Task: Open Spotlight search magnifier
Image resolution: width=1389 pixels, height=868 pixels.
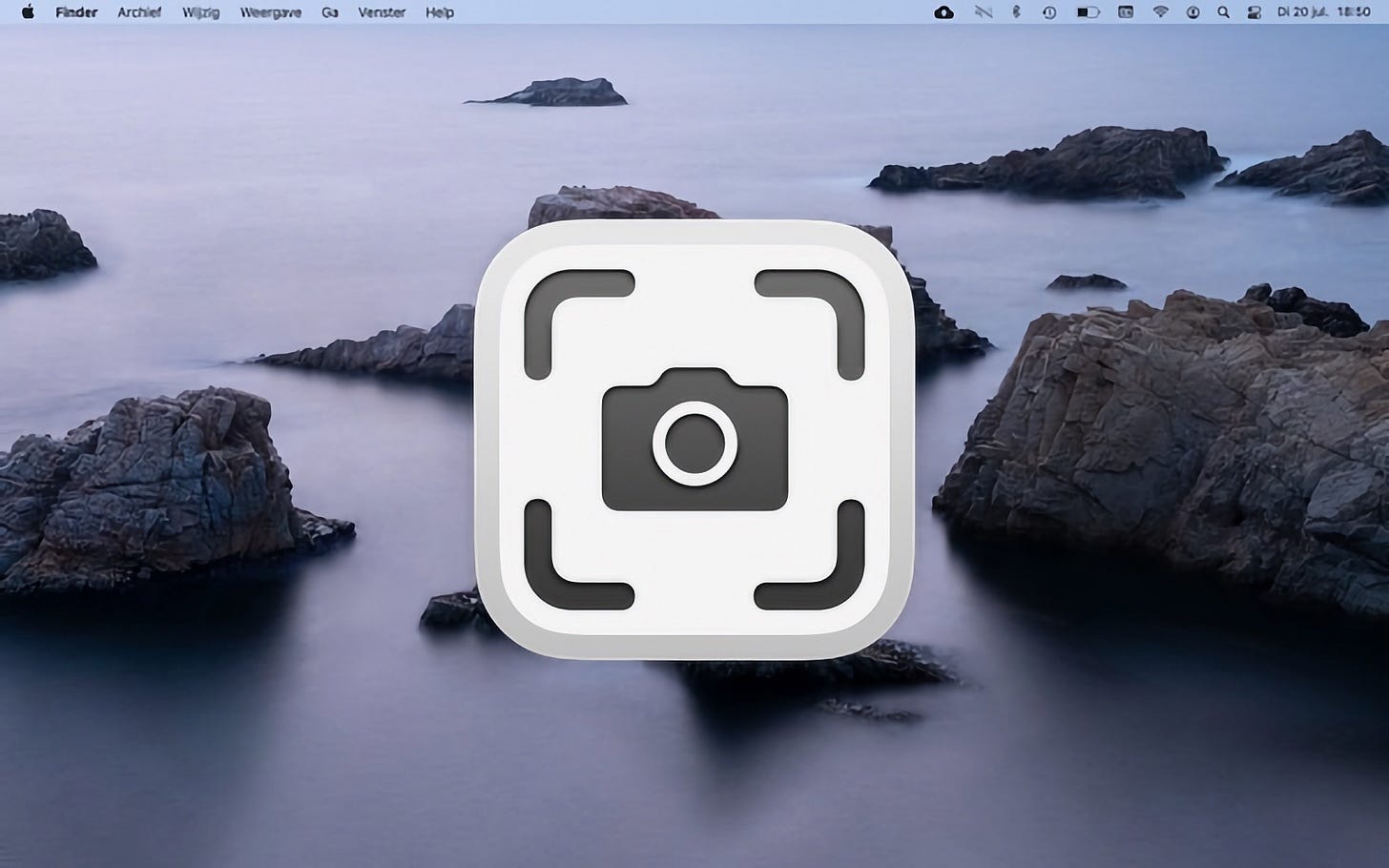Action: click(1223, 12)
